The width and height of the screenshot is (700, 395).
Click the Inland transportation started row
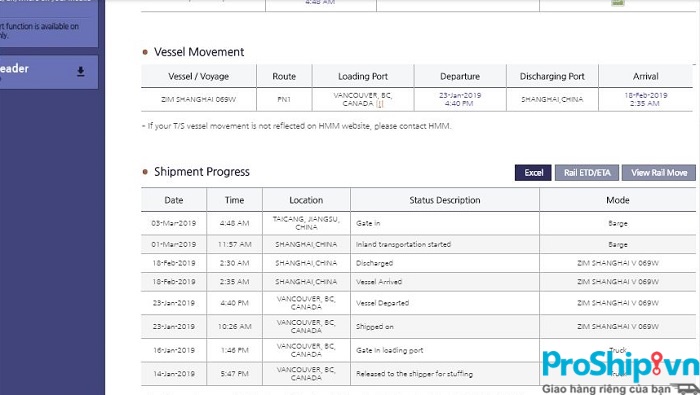point(418,245)
